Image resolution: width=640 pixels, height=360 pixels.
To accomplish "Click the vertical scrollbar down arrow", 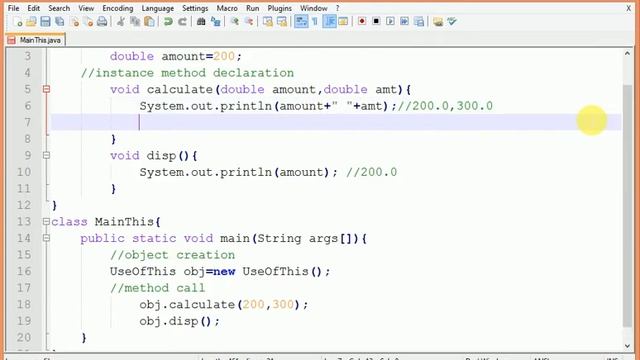I will (628, 346).
